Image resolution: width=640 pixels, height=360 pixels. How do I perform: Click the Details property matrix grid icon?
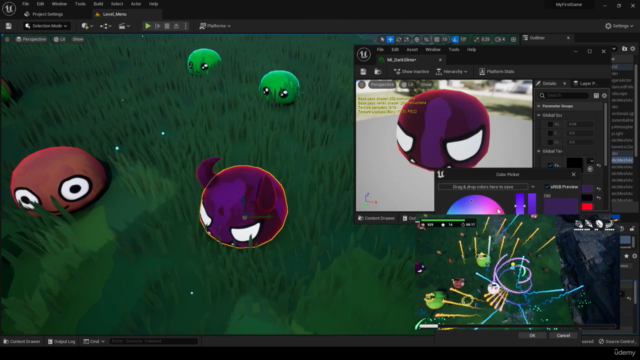596,96
